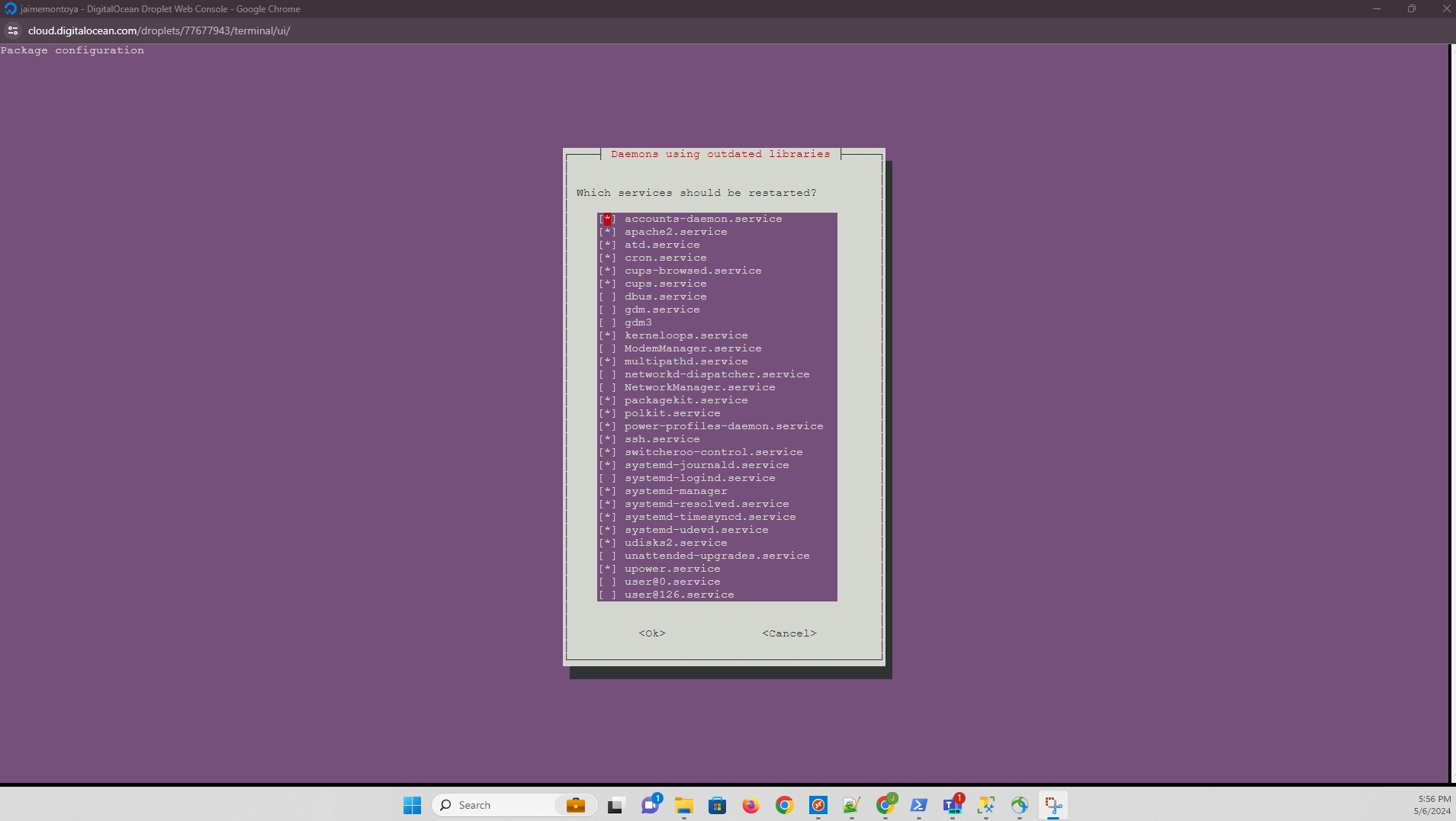This screenshot has height=821, width=1456.
Task: Check user@0.service checkbox
Action: 607,582
